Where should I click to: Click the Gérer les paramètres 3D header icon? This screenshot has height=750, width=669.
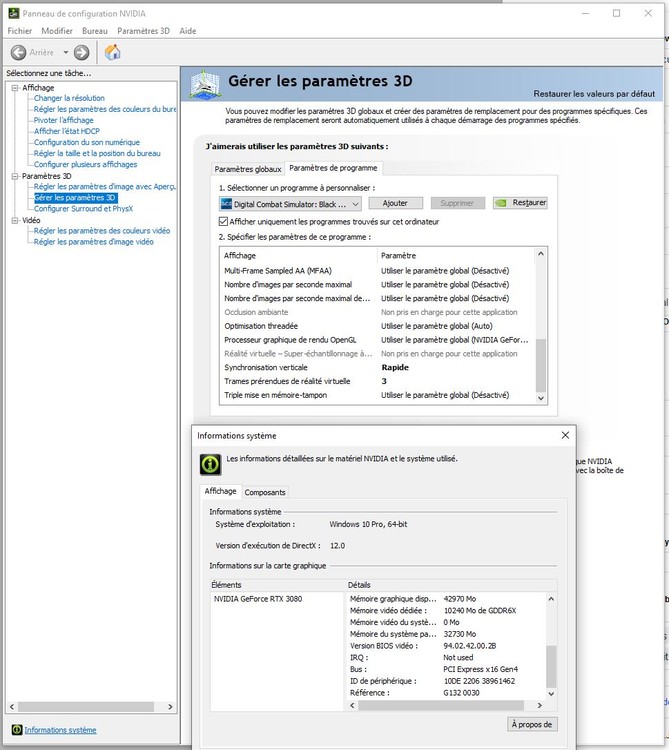click(205, 85)
